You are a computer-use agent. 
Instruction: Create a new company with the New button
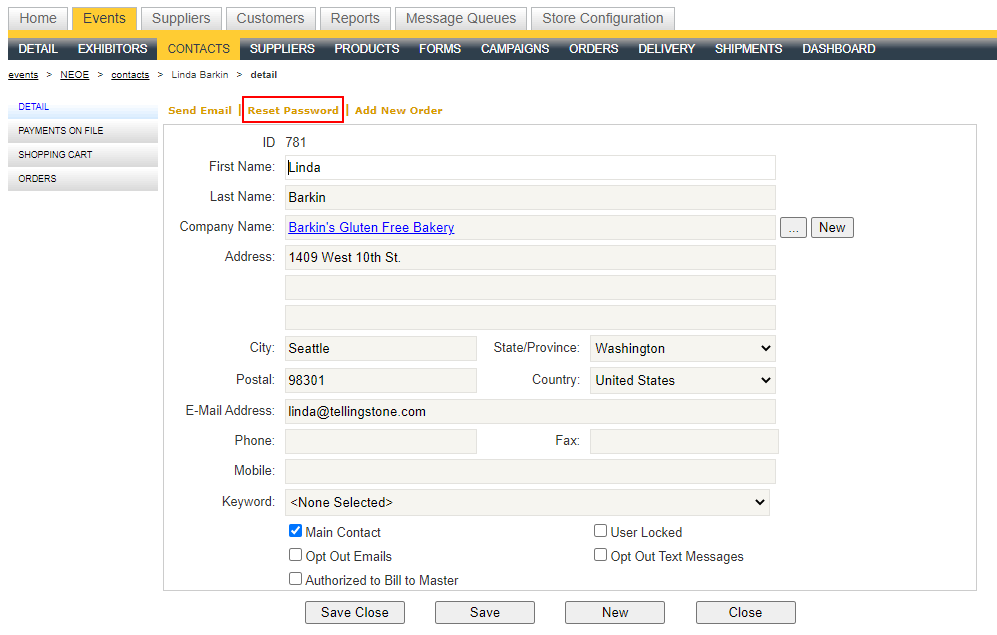click(x=832, y=227)
